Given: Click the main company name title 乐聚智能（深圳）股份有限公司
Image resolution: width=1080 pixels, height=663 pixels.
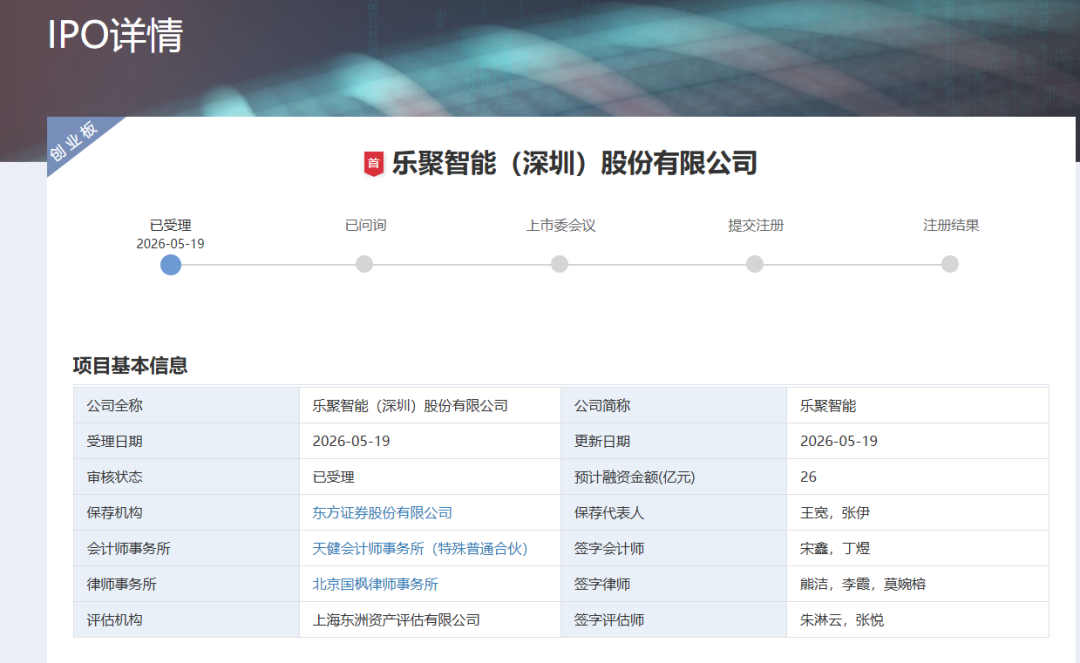Looking at the screenshot, I should click(574, 164).
